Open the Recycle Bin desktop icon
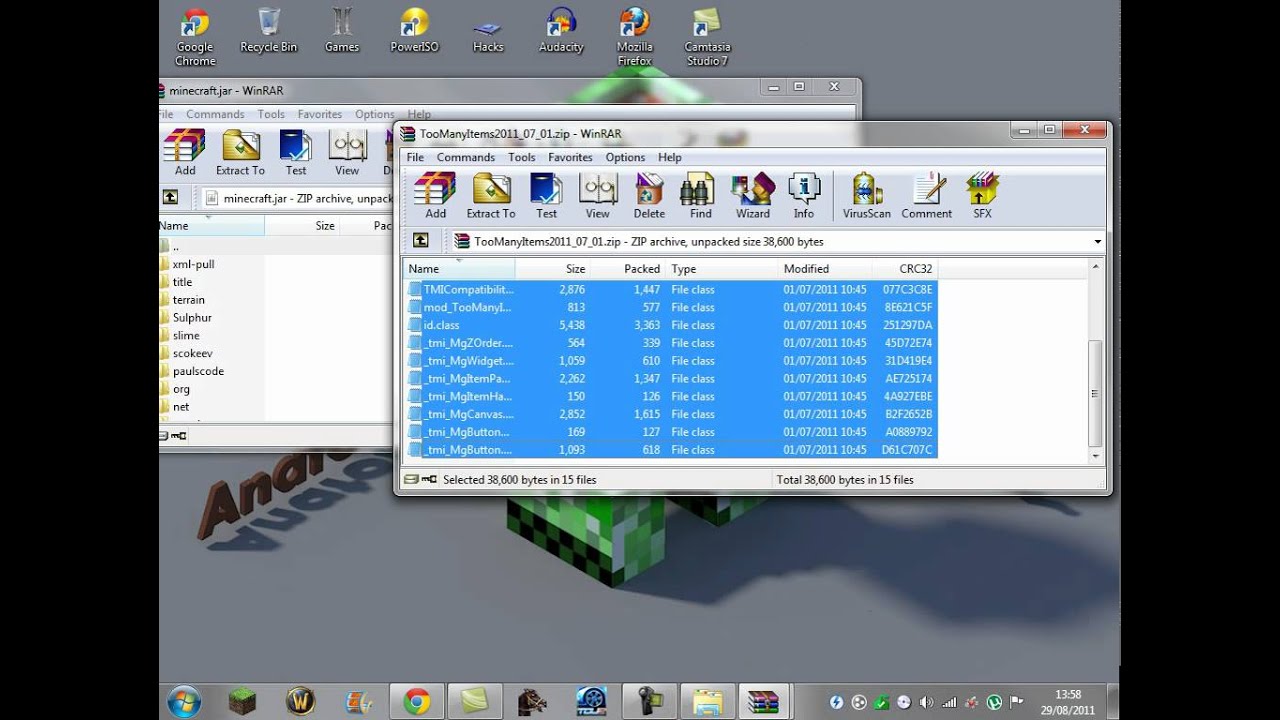This screenshot has width=1280, height=720. [x=268, y=31]
